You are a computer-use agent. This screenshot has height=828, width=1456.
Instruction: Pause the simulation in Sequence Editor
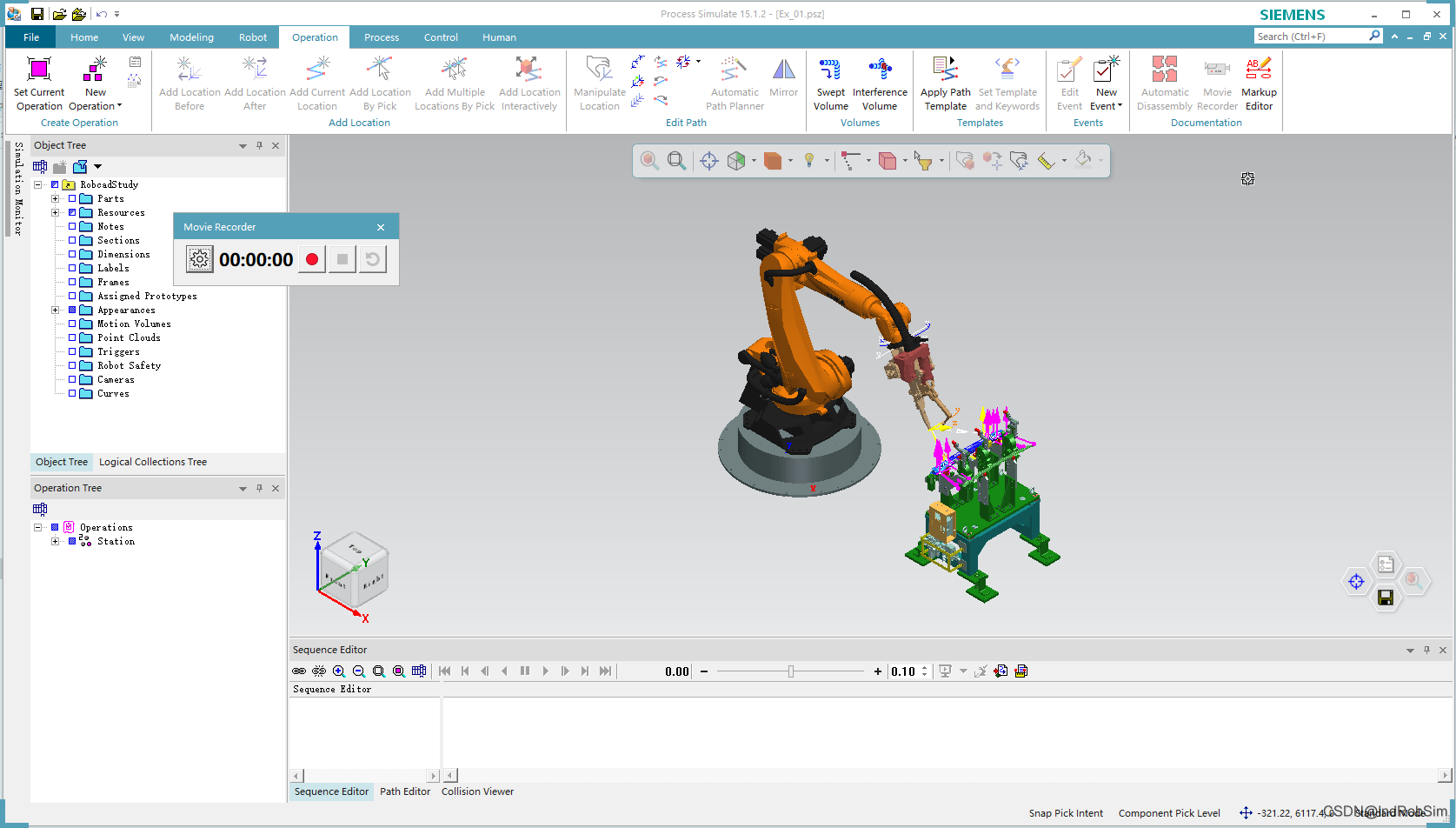525,671
